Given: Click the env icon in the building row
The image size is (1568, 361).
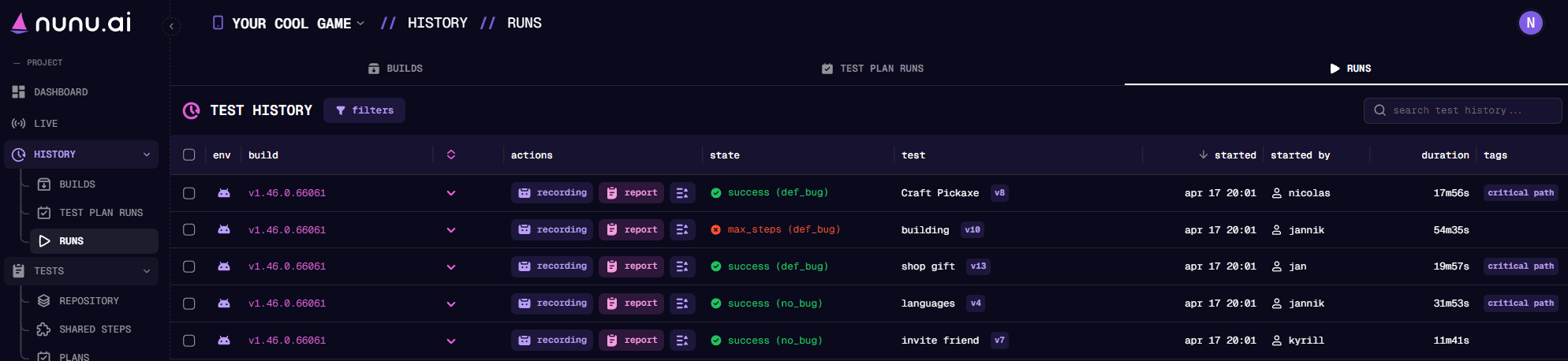Looking at the screenshot, I should point(224,230).
